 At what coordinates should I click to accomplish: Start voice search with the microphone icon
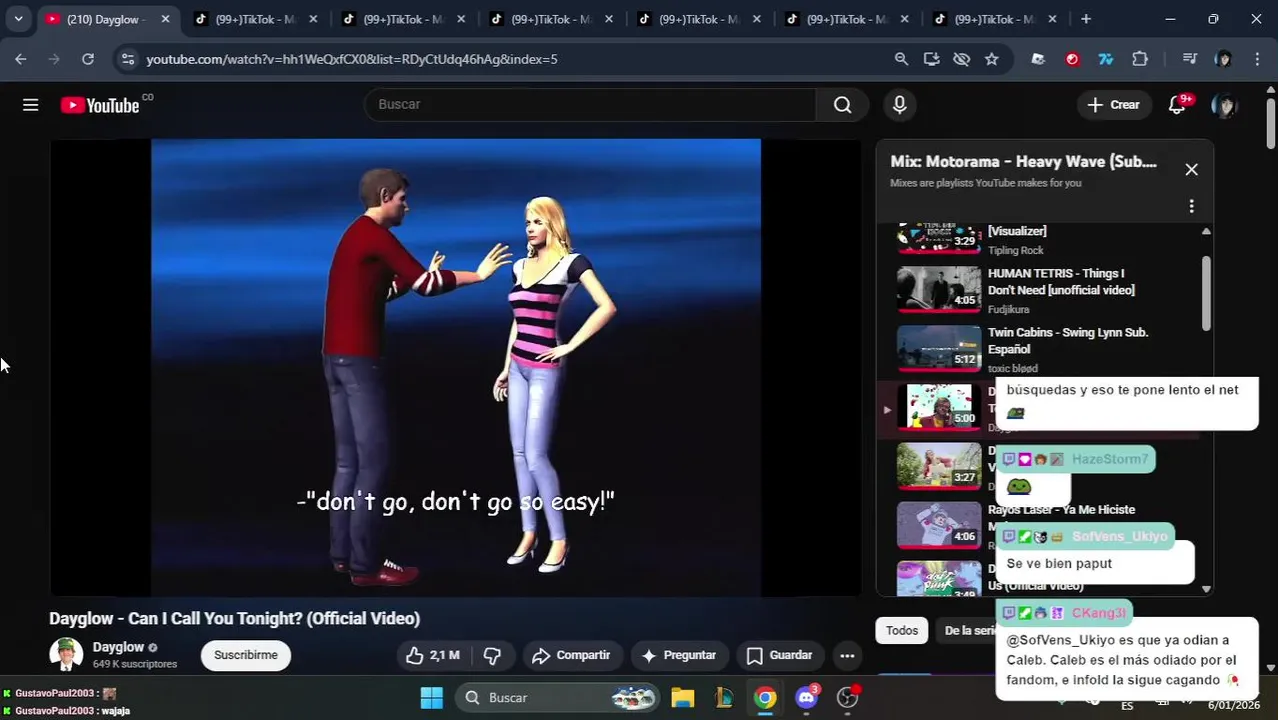[899, 105]
